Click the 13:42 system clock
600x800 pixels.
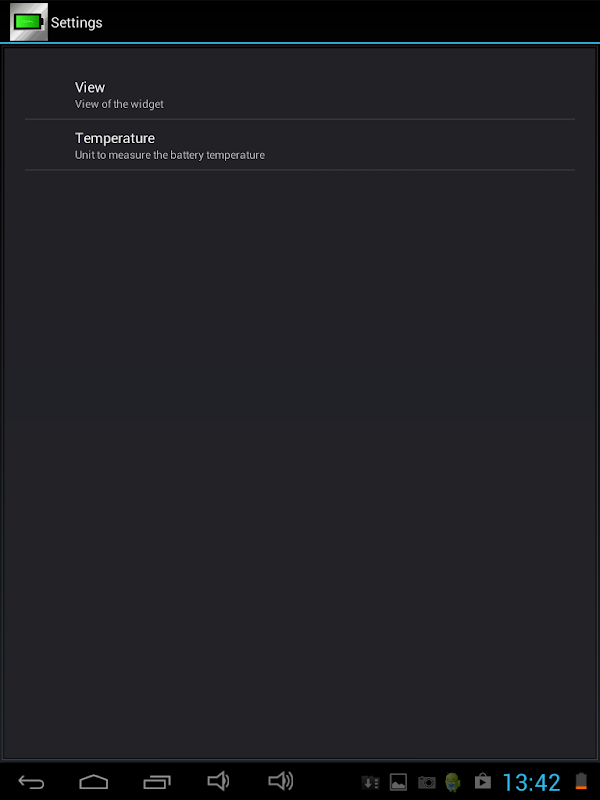531,782
